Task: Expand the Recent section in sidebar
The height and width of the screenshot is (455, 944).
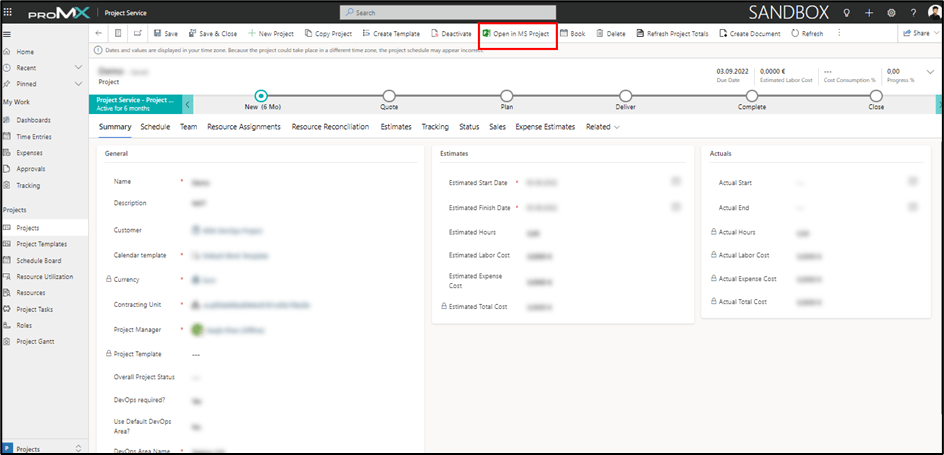Action: point(78,67)
